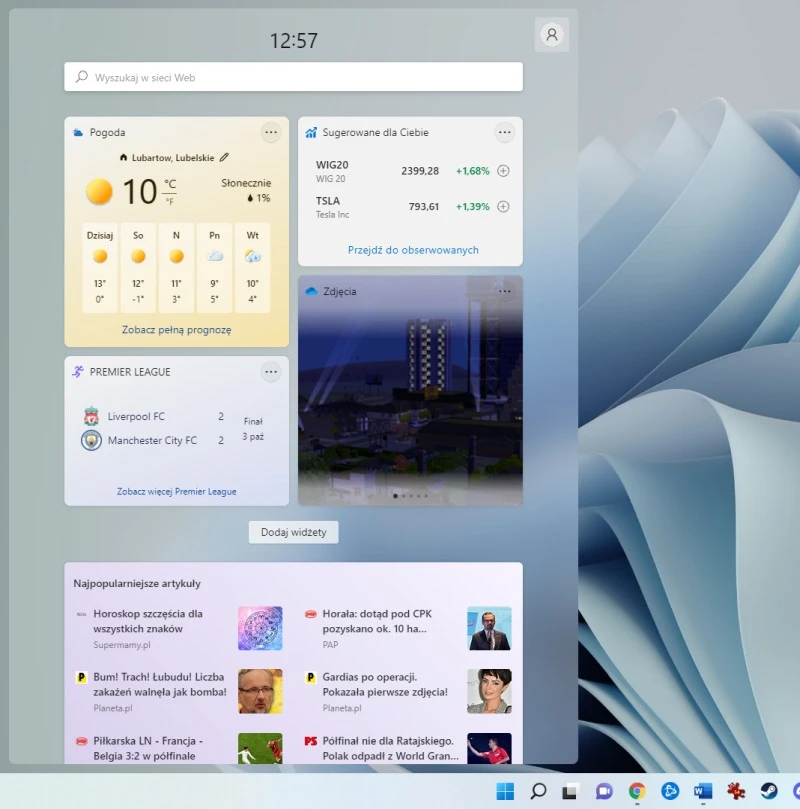The height and width of the screenshot is (809, 800).
Task: Click the pencil icon to edit Lubartow location
Action: coord(224,157)
